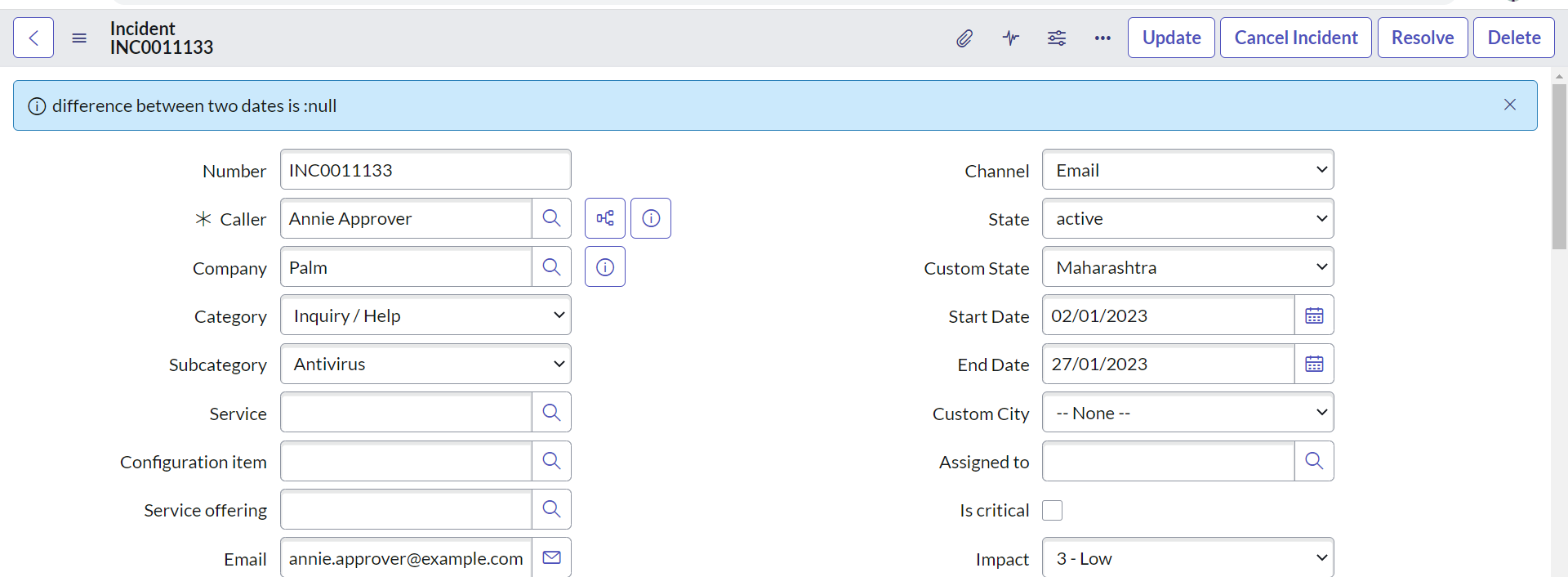
Task: Click the Caller lookup magnifier icon
Action: pos(551,218)
